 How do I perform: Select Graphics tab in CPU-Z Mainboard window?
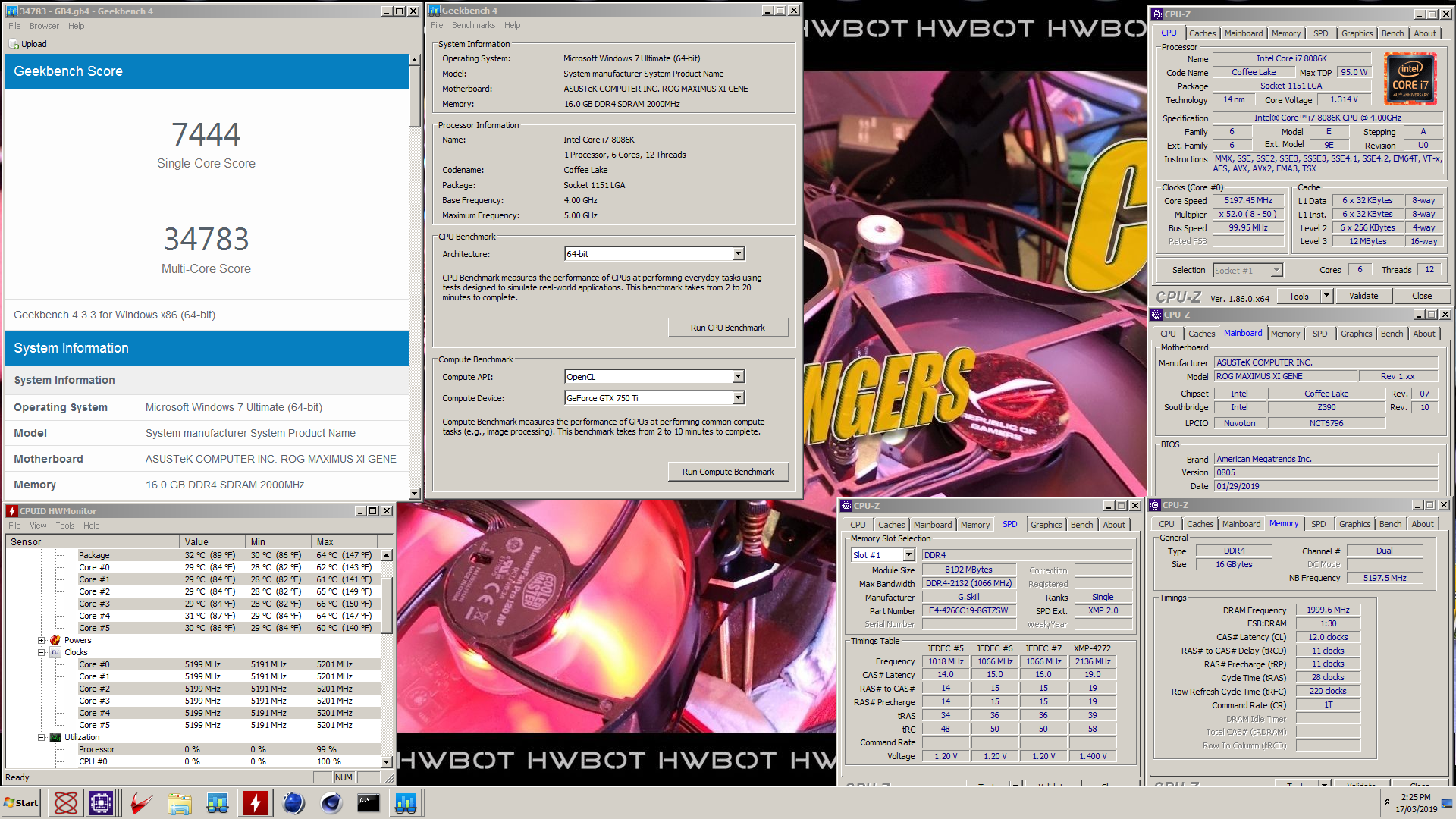tap(1356, 334)
